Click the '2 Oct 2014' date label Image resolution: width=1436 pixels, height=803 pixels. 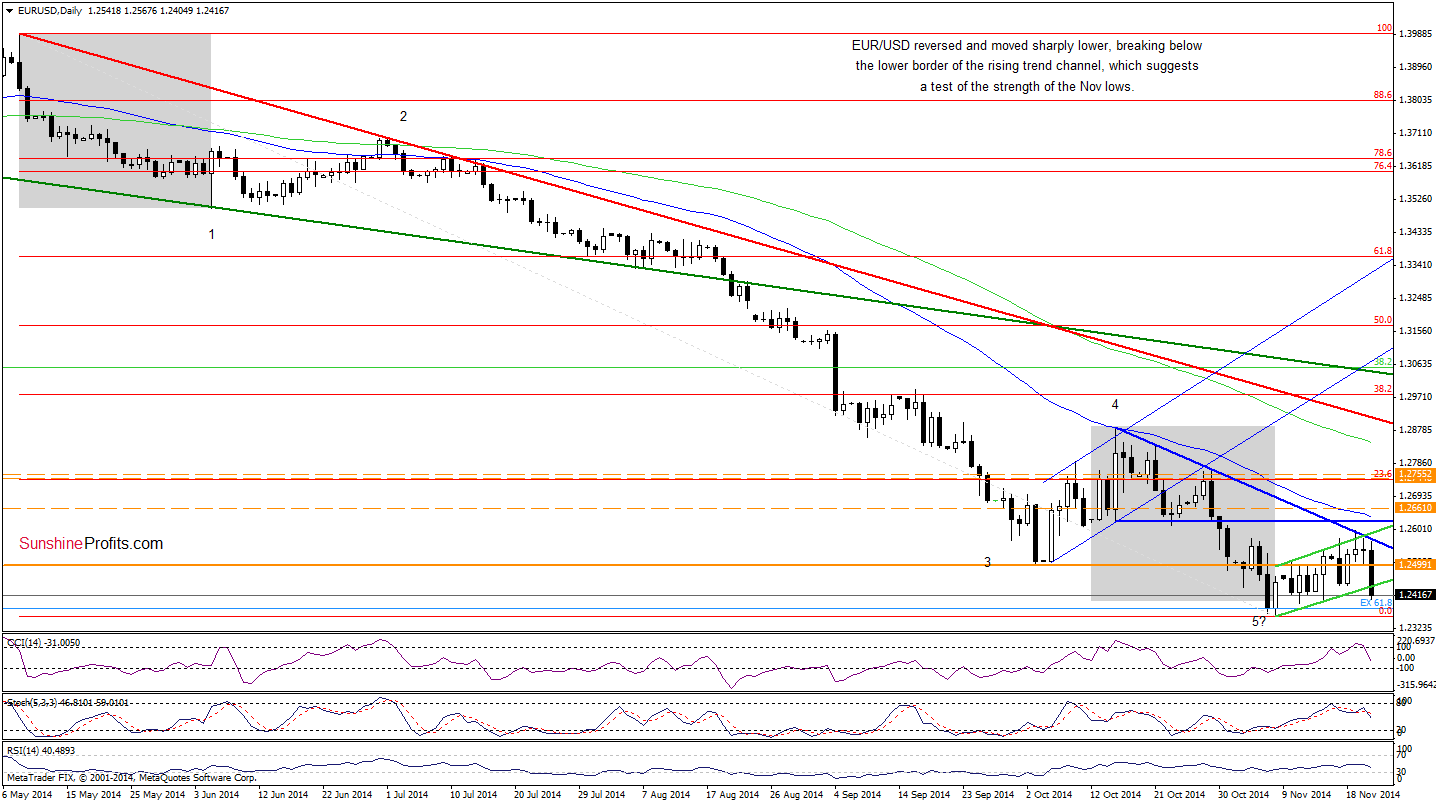[1051, 795]
